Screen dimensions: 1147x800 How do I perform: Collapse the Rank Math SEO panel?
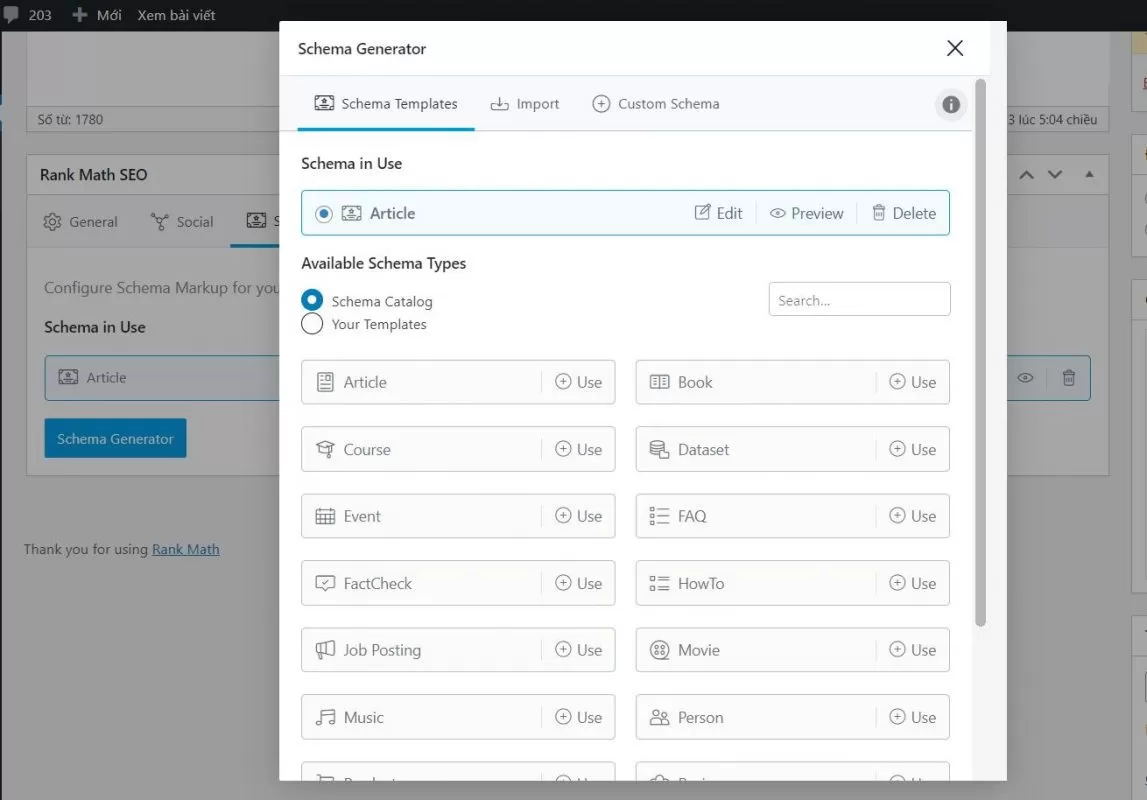click(1089, 174)
